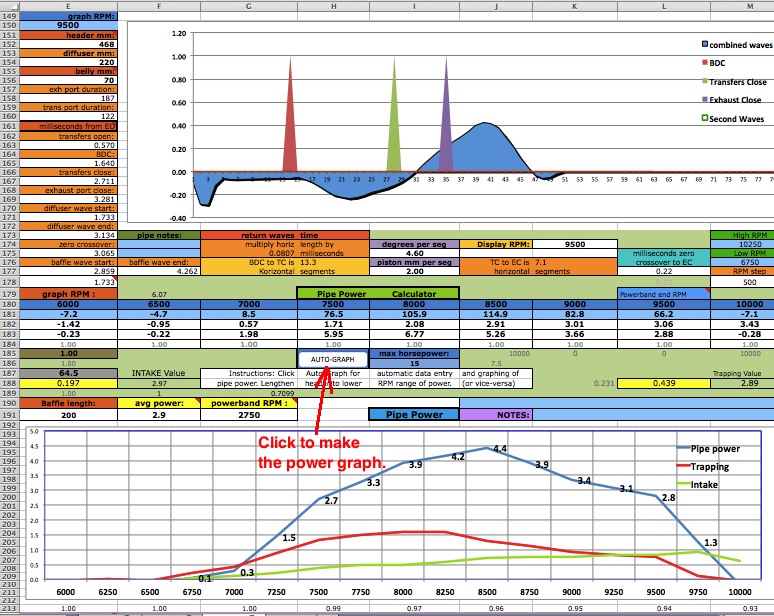Click the AUTO-GRAPH button
This screenshot has width=774, height=616.
click(x=333, y=359)
